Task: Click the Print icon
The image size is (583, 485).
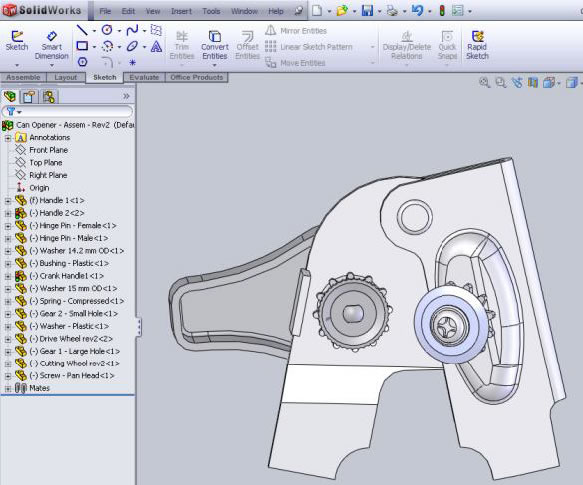Action: [392, 10]
